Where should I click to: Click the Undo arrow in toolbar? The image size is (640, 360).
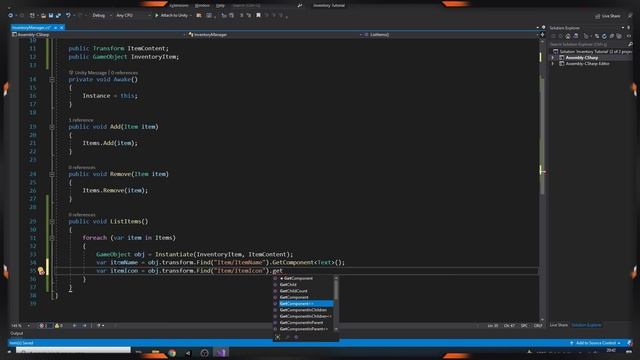click(68, 16)
